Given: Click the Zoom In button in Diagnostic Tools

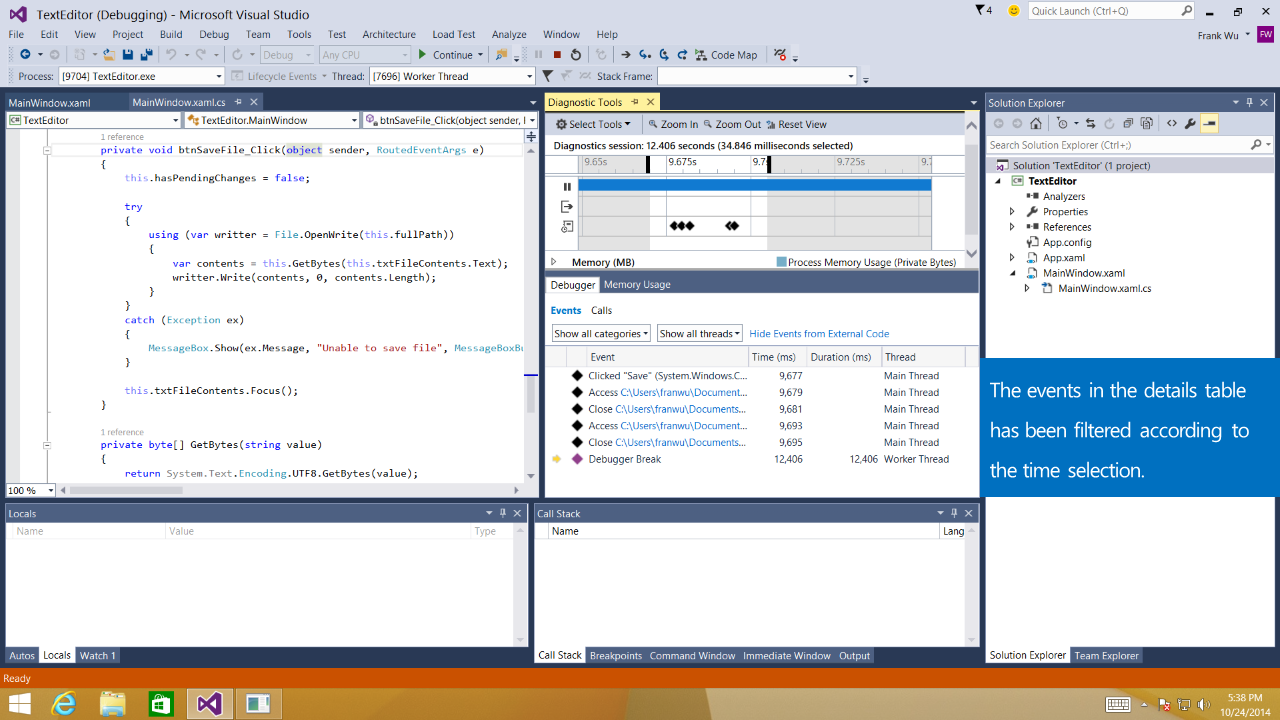Looking at the screenshot, I should click(672, 124).
